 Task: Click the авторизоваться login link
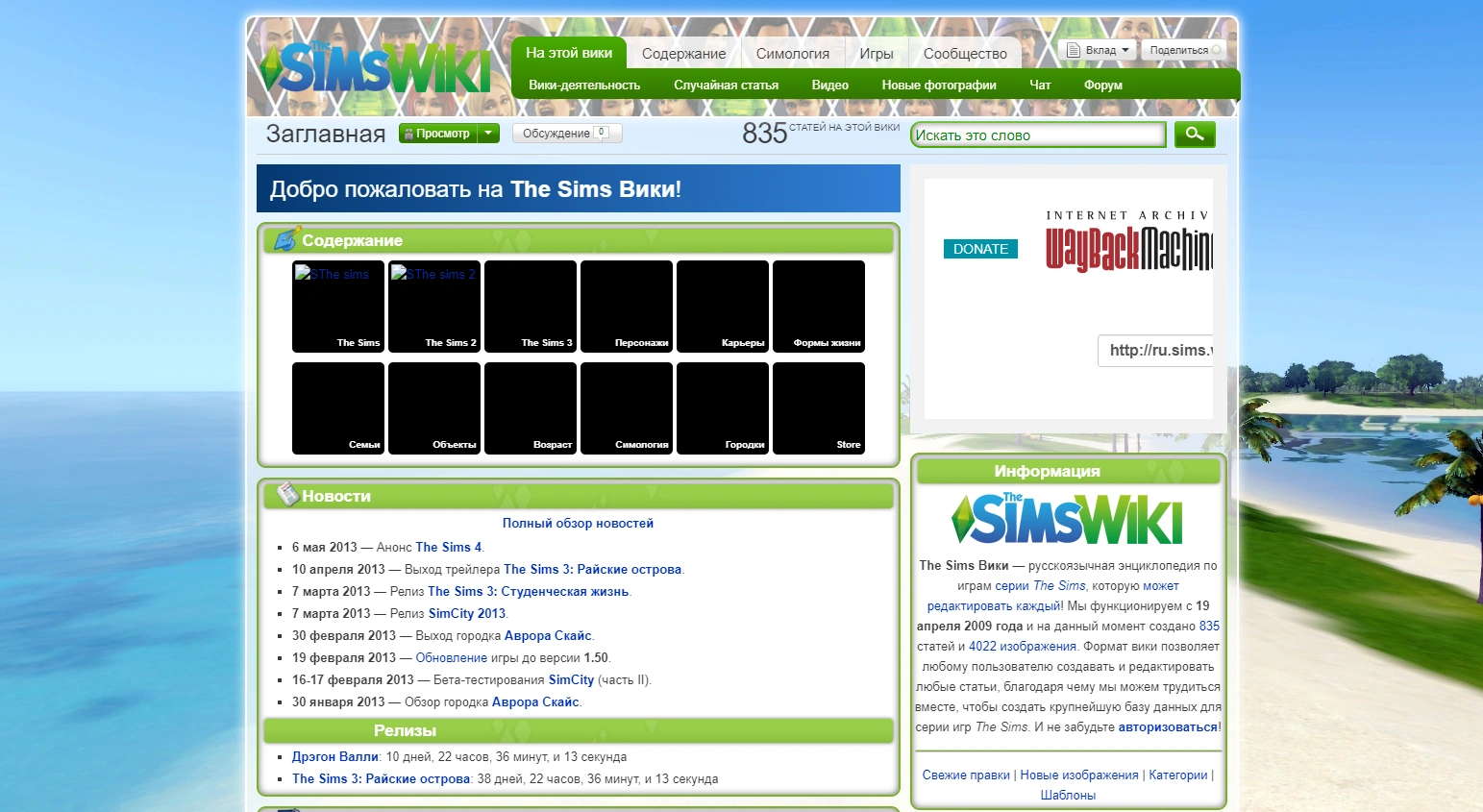tap(1168, 726)
